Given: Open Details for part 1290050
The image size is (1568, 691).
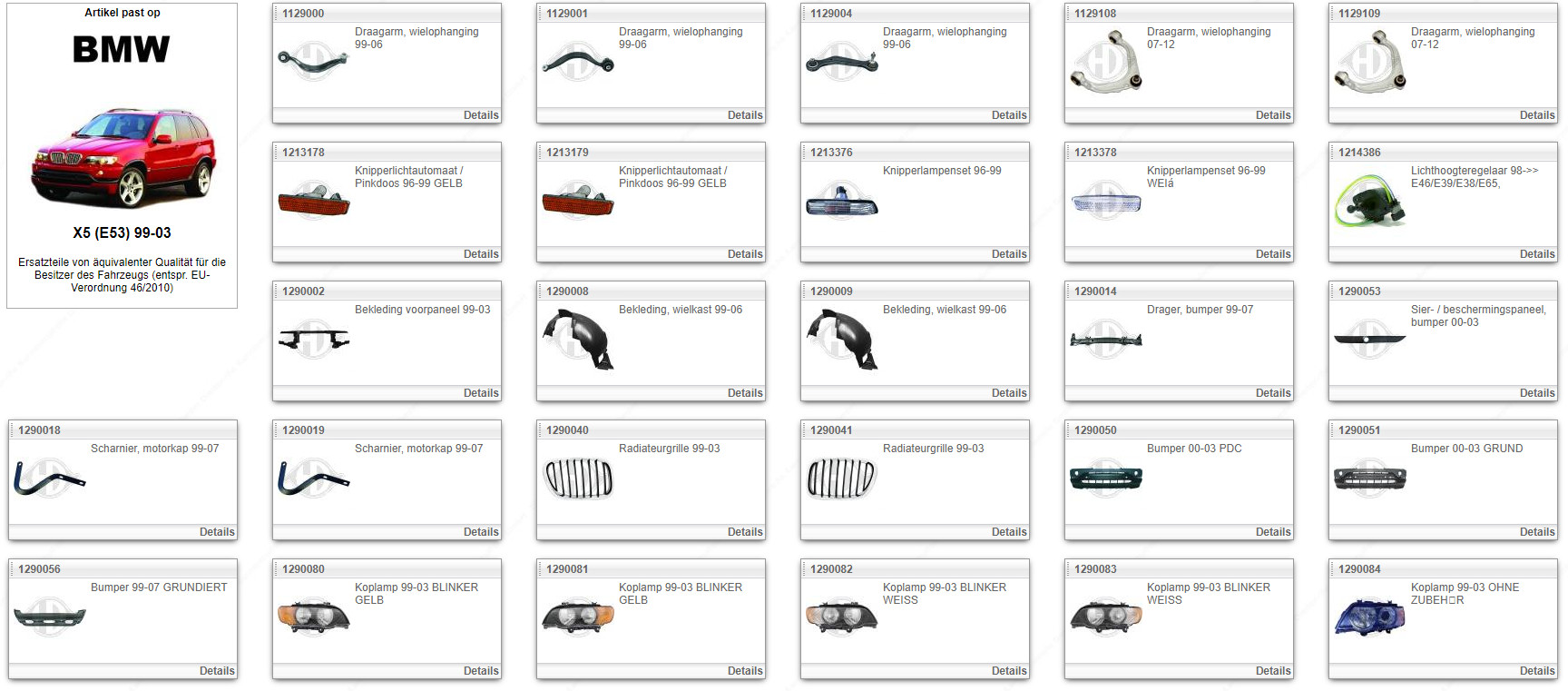Looking at the screenshot, I should click(1273, 532).
